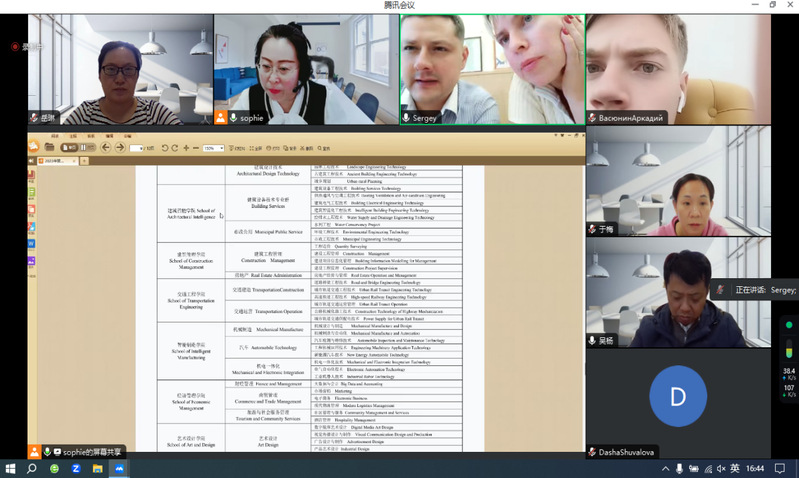799x478 pixels.
Task: Rotate the page counterclockwise
Action: pyautogui.click(x=164, y=148)
